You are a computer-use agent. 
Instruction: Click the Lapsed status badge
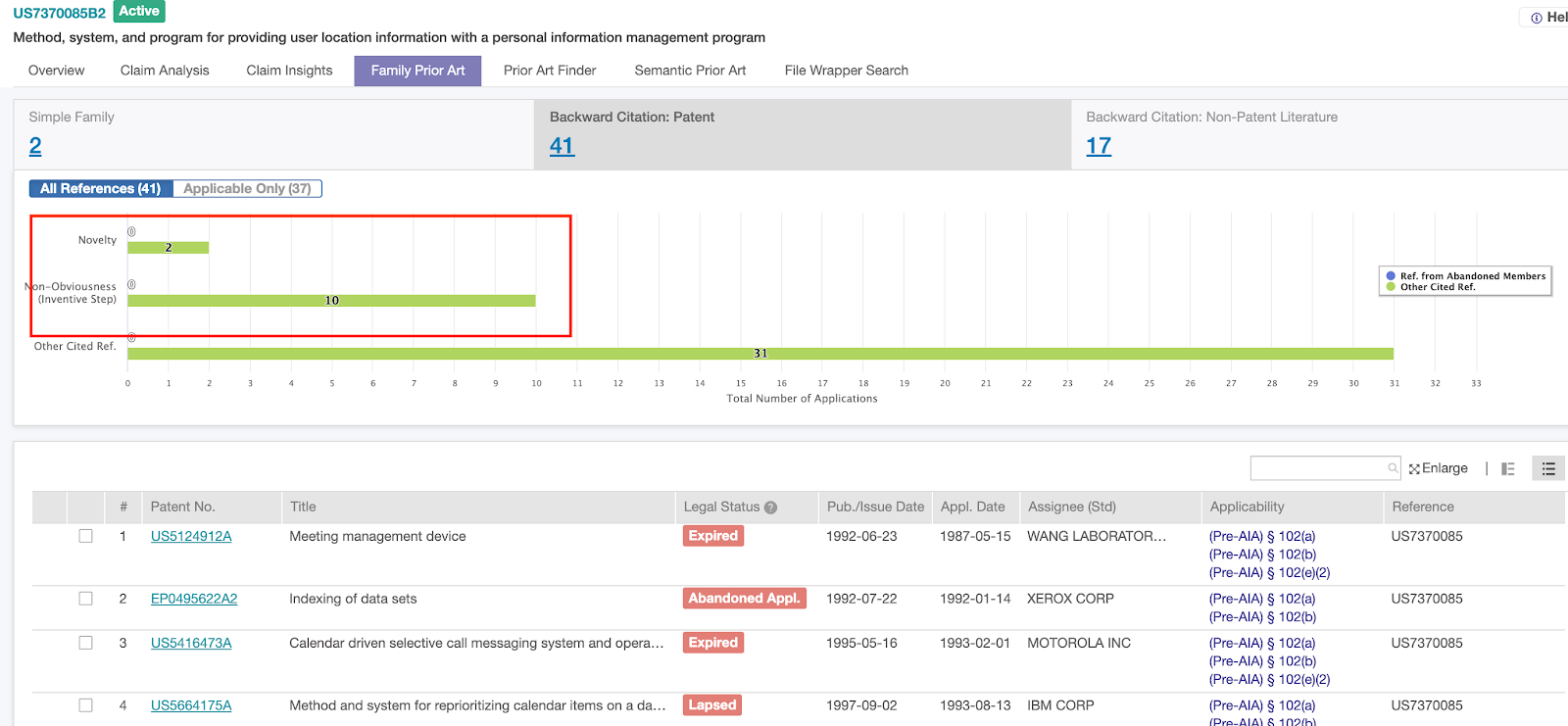click(712, 705)
